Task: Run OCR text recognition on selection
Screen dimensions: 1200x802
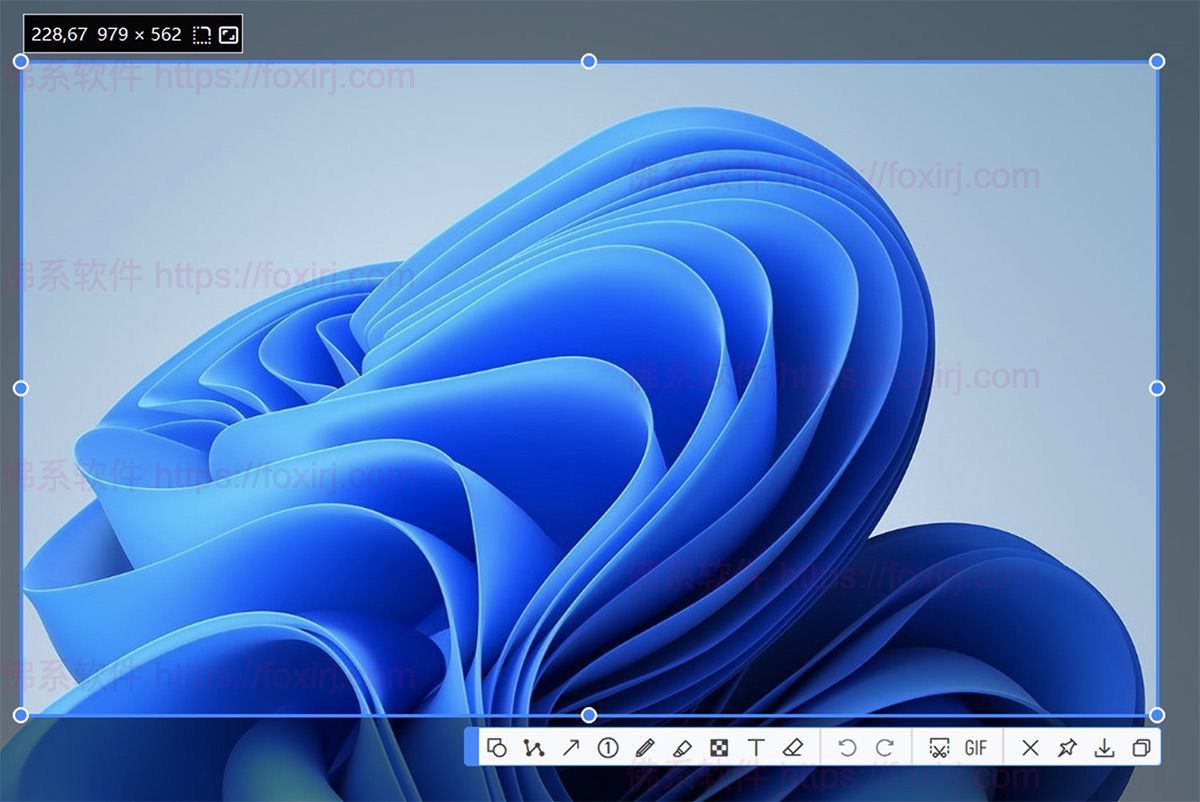Action: 941,747
